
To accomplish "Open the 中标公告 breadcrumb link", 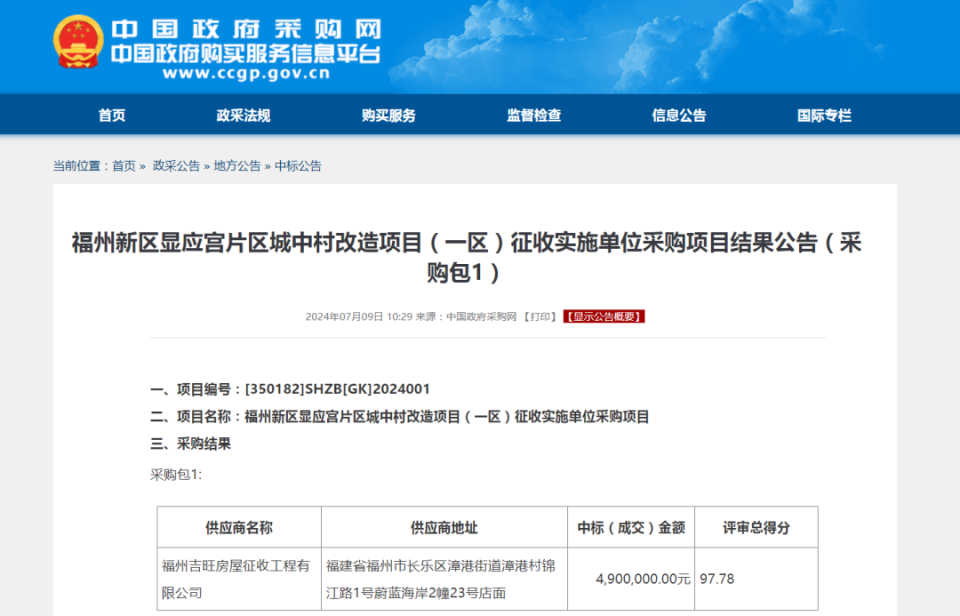I will tap(298, 166).
